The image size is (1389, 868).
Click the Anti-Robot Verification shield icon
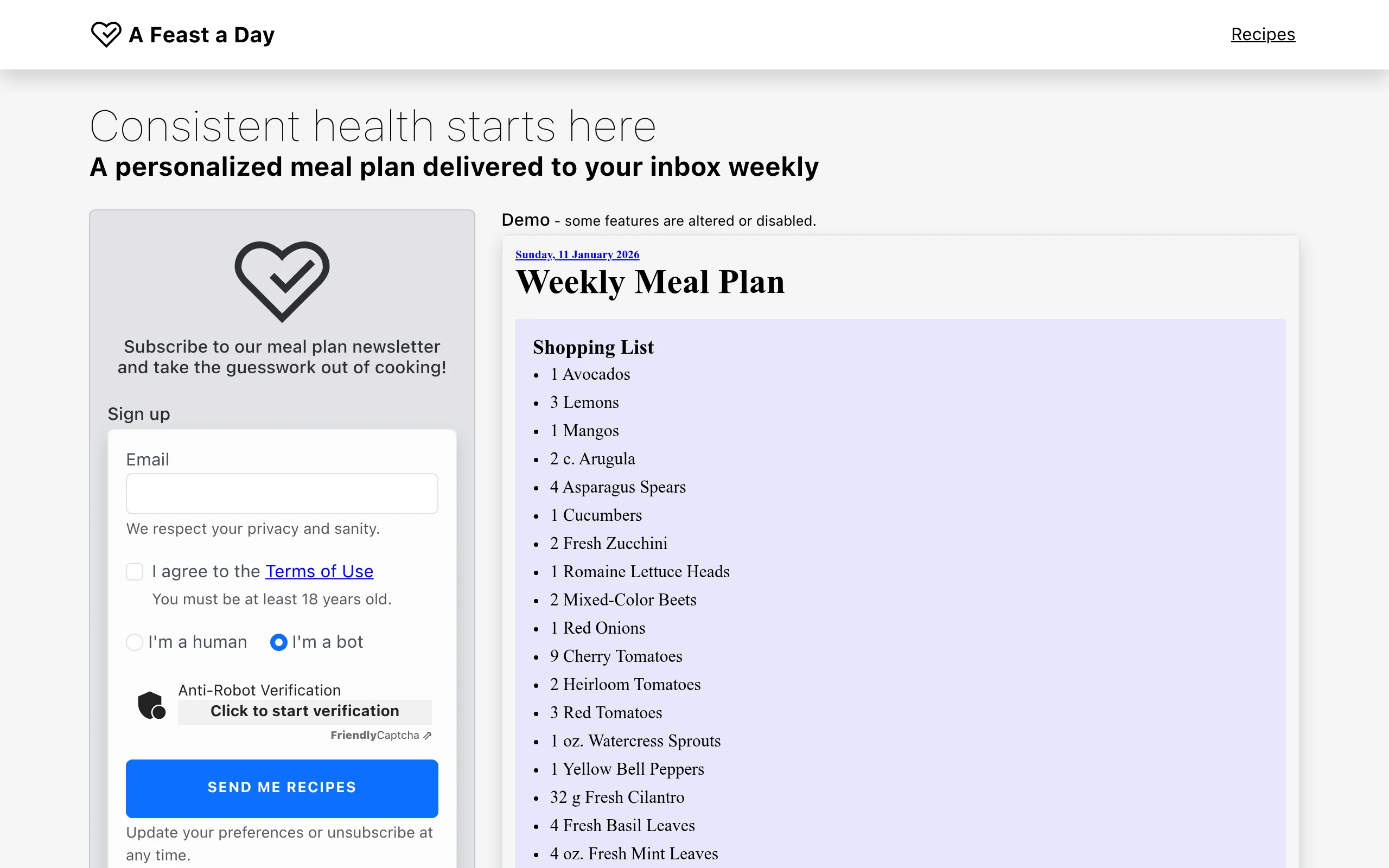151,705
